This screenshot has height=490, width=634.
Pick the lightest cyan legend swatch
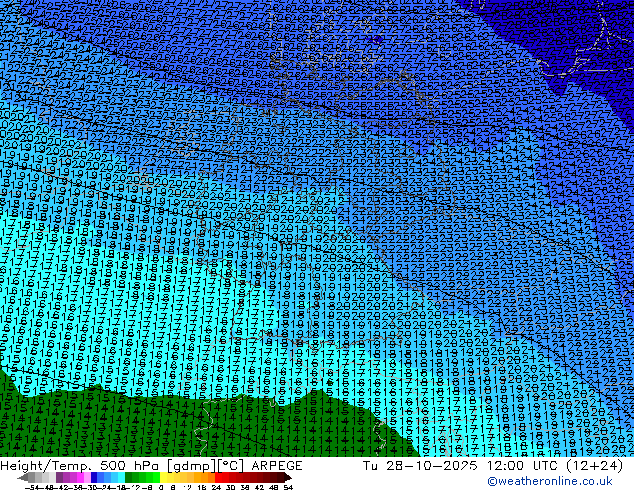121,477
